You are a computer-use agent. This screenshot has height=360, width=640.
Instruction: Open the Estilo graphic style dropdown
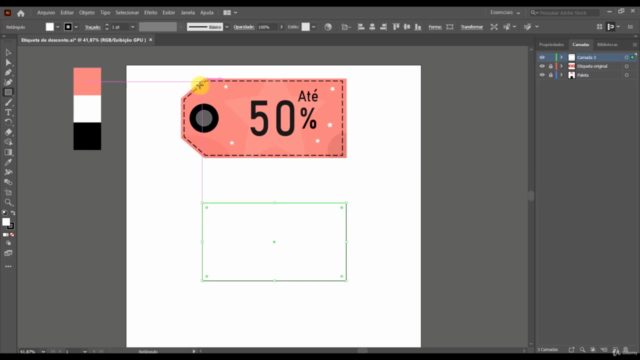pyautogui.click(x=313, y=27)
